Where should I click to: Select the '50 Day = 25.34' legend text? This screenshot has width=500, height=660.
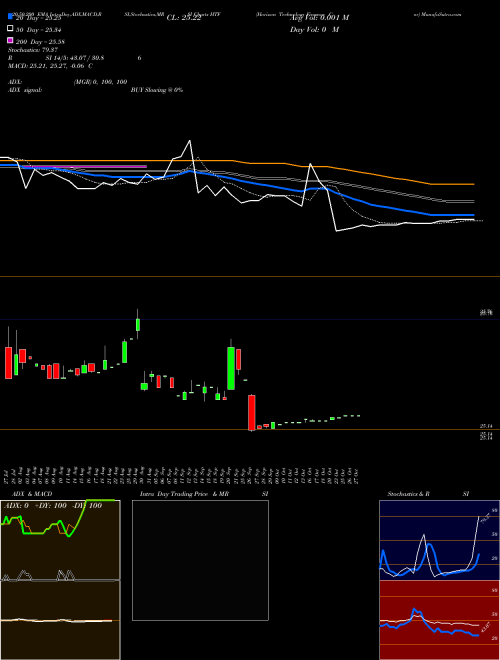pyautogui.click(x=39, y=30)
